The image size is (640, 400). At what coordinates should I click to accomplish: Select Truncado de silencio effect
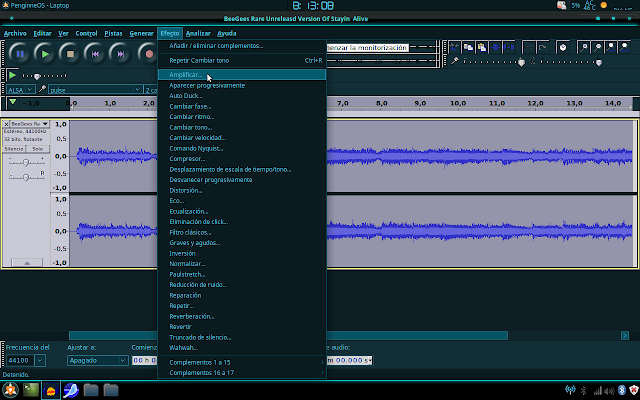point(242,337)
